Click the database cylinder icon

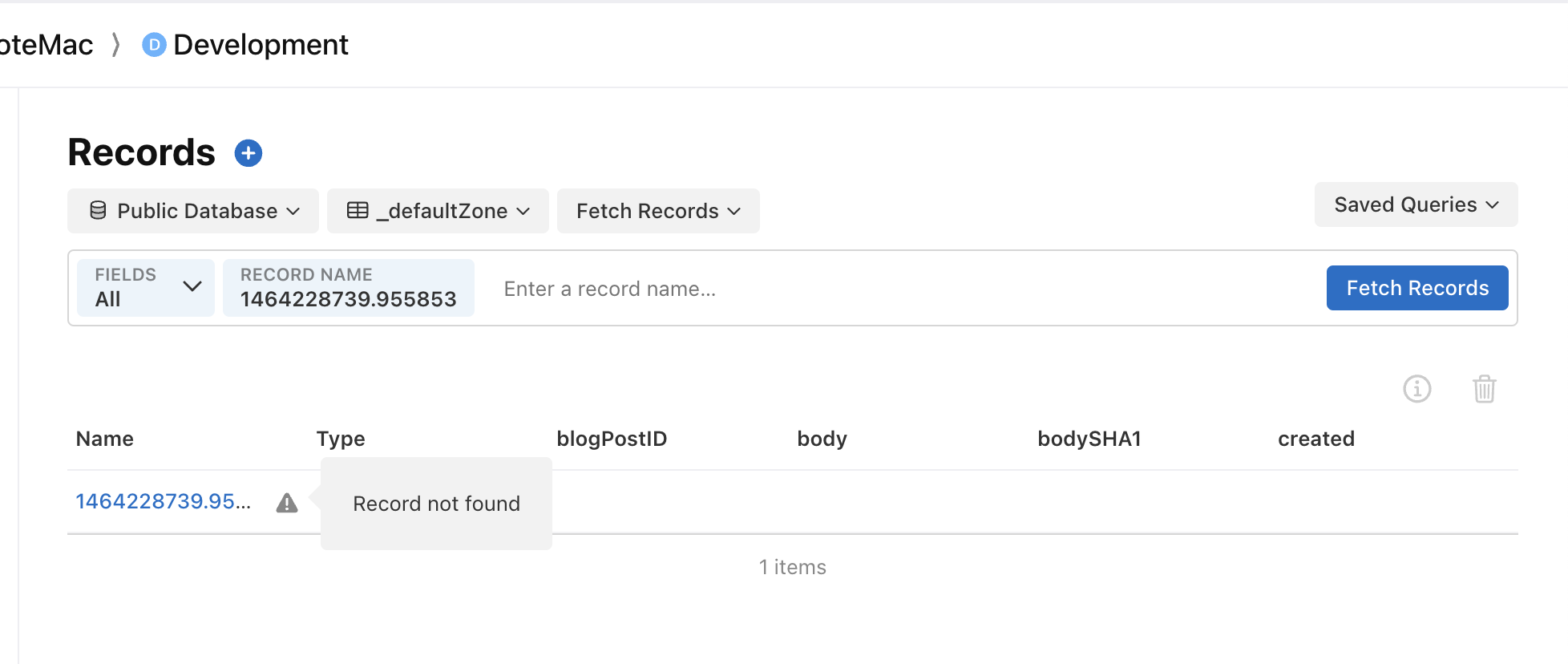[98, 210]
